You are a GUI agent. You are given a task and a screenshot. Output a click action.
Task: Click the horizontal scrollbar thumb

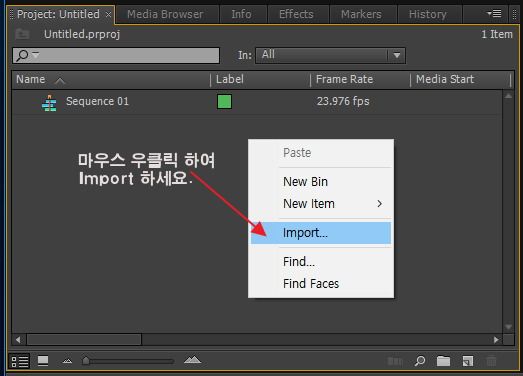tap(84, 340)
